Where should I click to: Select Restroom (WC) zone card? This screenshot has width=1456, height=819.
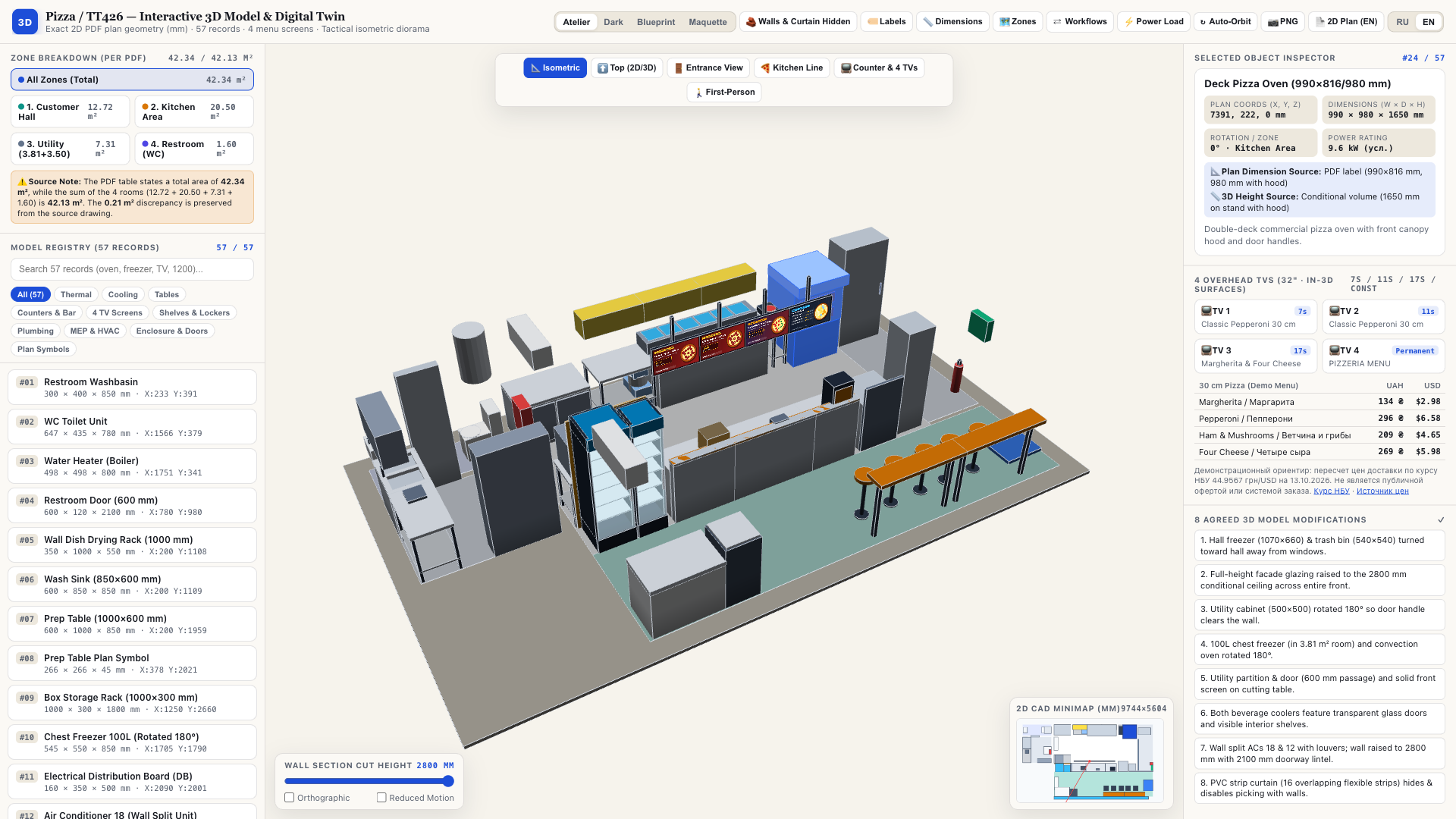[x=194, y=149]
